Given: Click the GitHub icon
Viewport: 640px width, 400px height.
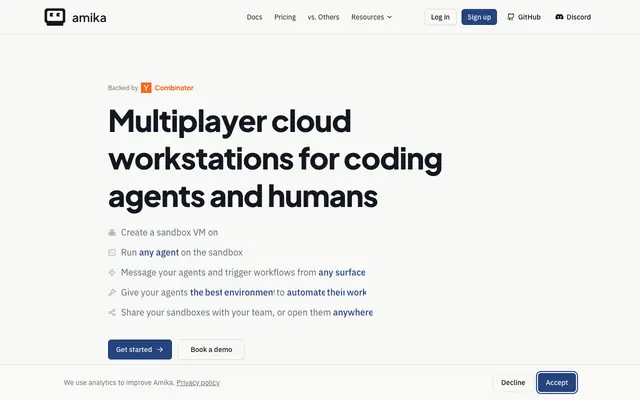Looking at the screenshot, I should (511, 17).
